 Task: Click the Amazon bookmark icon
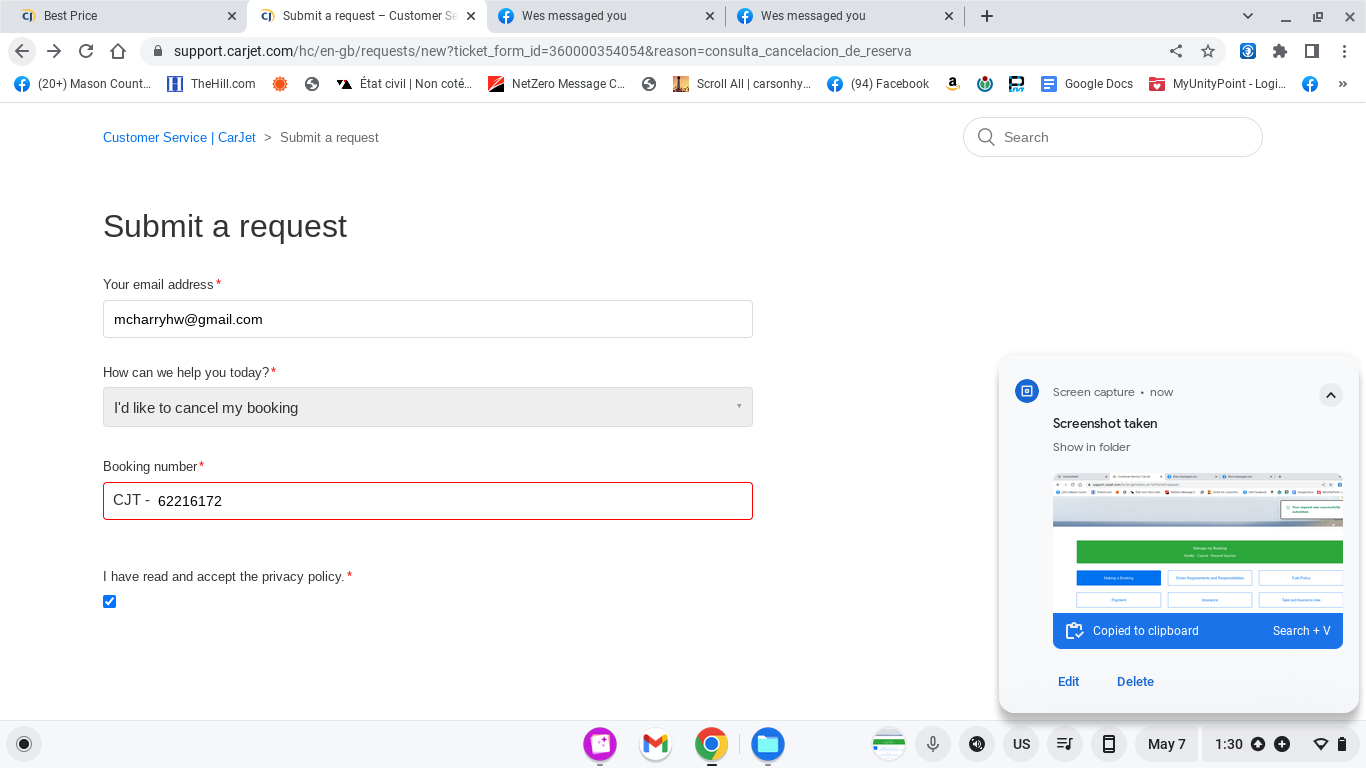click(953, 84)
